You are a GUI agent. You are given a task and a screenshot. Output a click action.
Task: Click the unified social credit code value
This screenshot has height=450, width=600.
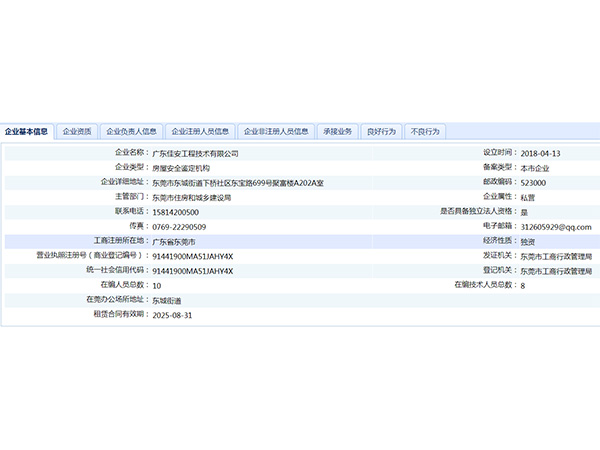click(192, 271)
